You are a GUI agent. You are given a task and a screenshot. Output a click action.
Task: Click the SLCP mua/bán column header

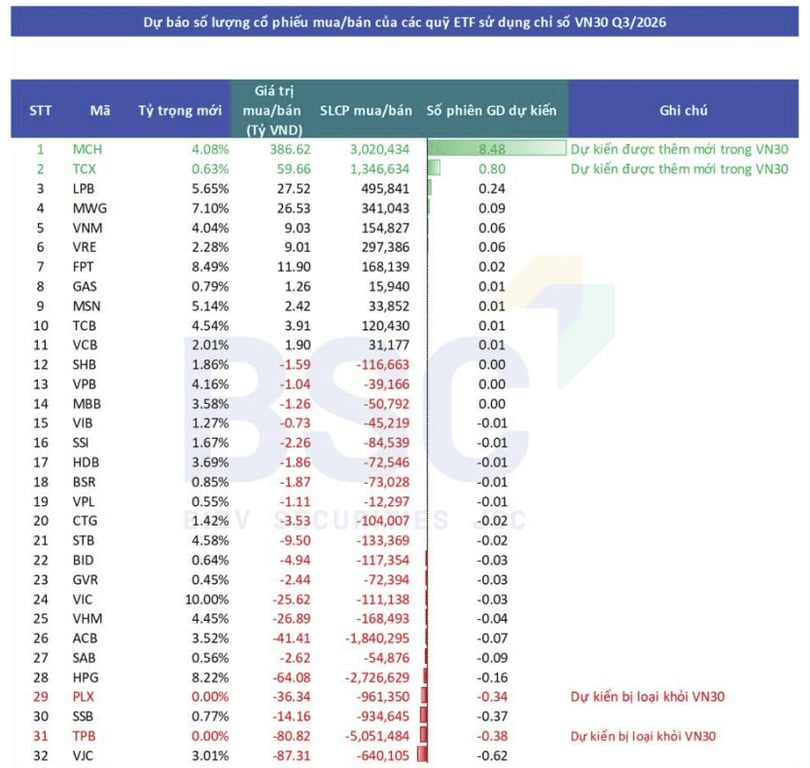tap(366, 111)
